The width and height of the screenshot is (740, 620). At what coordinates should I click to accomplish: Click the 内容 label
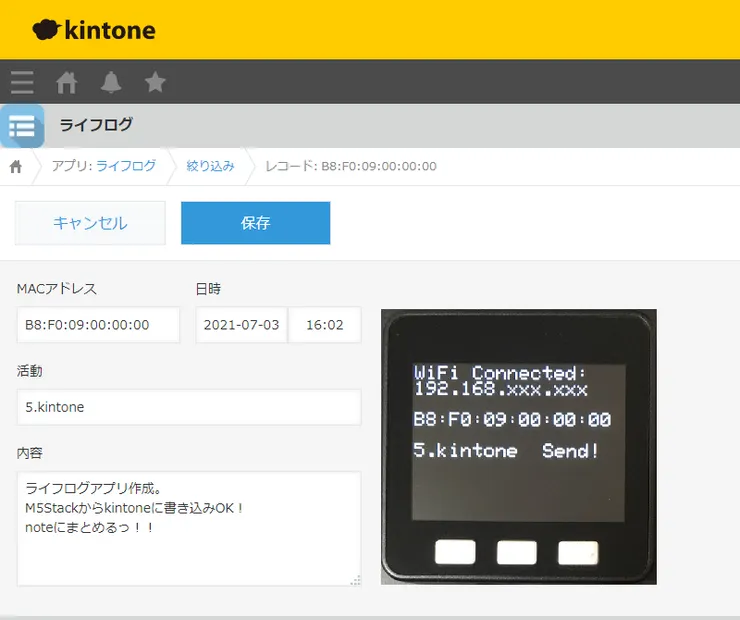pos(30,453)
